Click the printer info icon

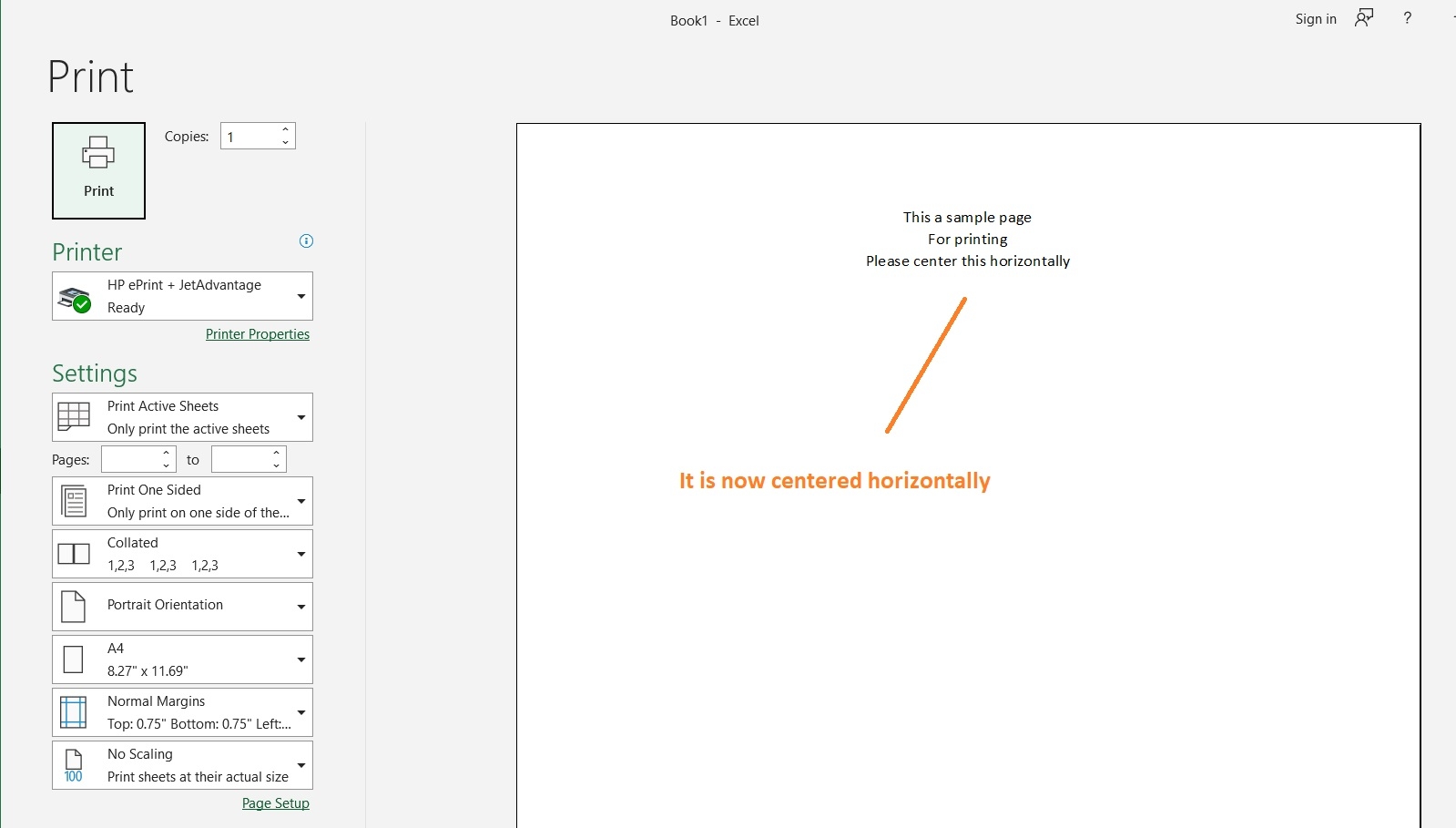(306, 241)
